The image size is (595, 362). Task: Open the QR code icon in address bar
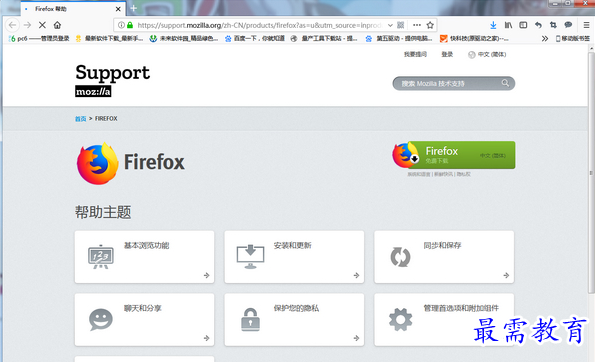(x=400, y=25)
